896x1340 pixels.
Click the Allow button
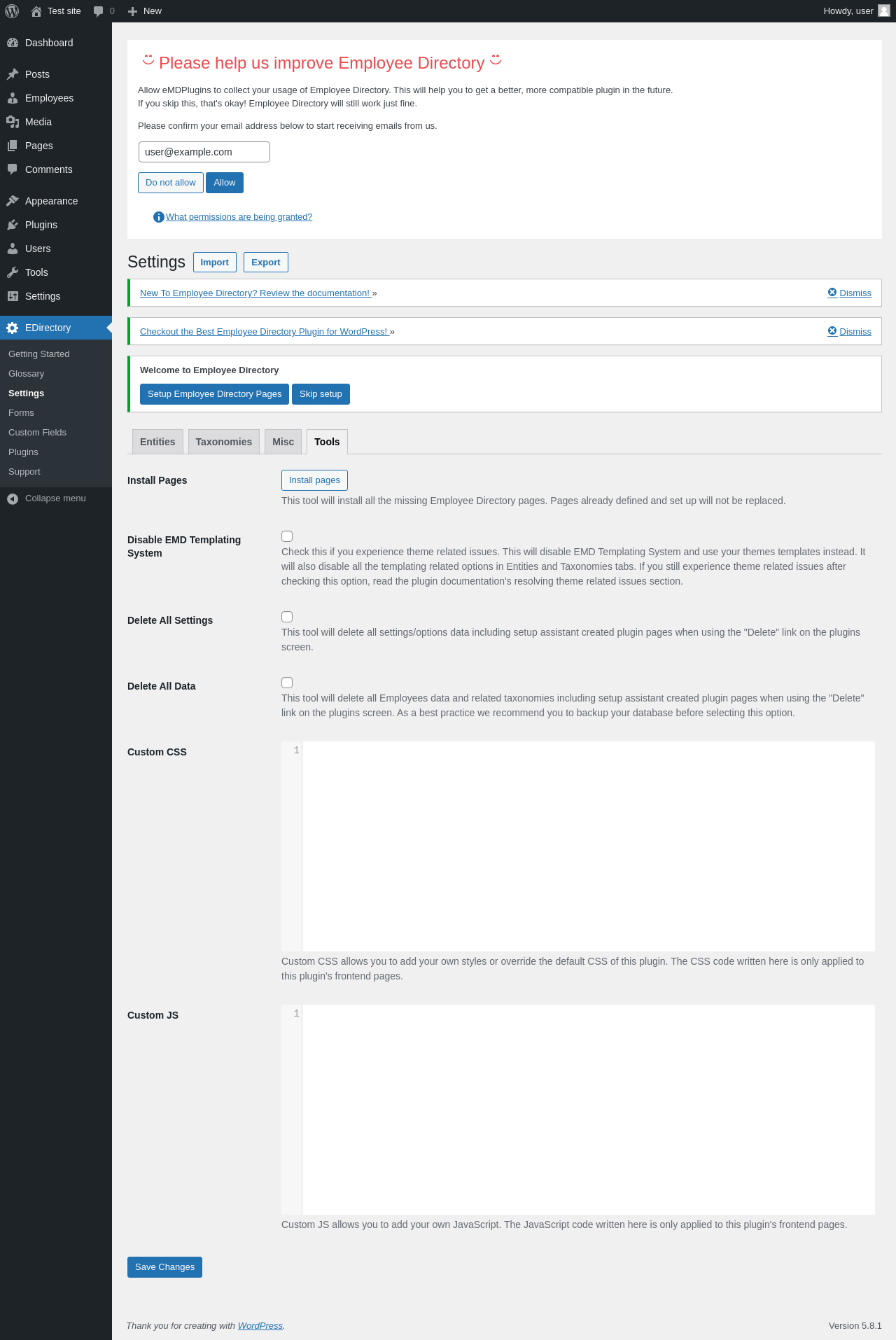click(x=225, y=183)
